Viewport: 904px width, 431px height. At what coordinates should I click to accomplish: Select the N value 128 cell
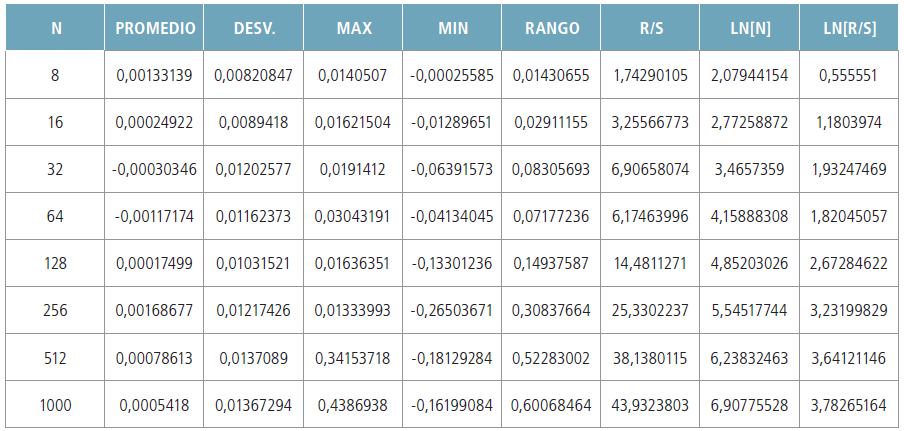[x=55, y=264]
